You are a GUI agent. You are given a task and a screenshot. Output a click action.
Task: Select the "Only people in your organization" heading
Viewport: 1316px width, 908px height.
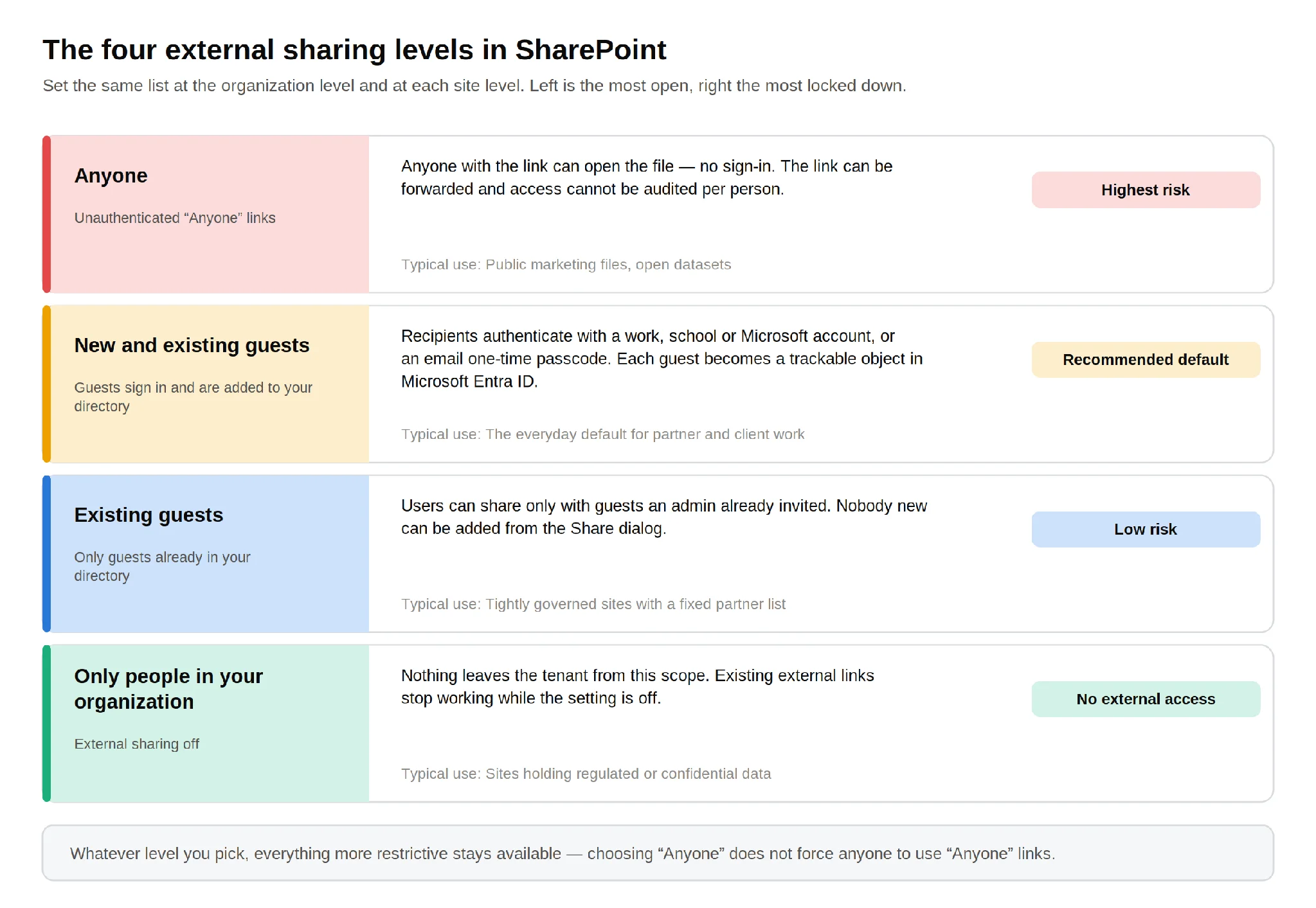(x=168, y=688)
